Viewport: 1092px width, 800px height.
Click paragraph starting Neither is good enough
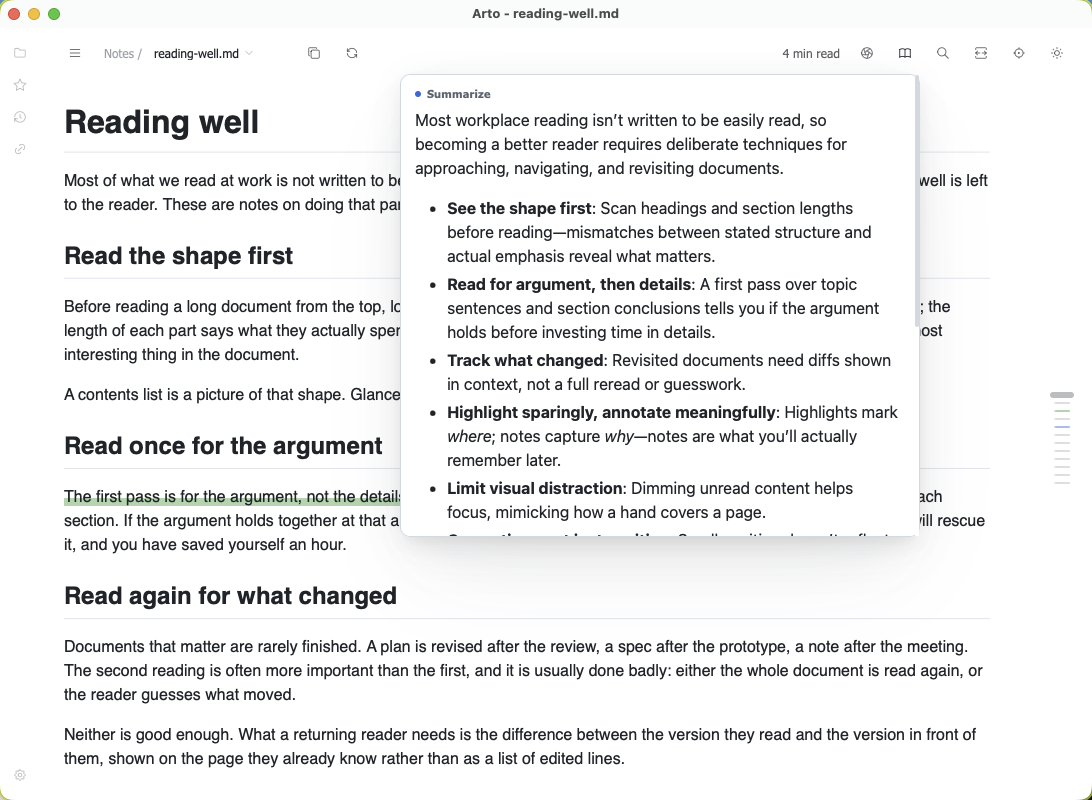[x=520, y=746]
